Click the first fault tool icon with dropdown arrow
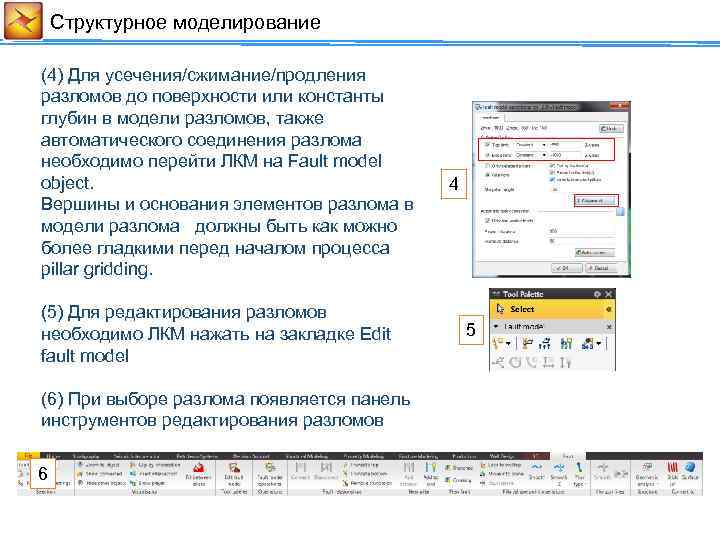The width and height of the screenshot is (720, 540). pos(498,343)
